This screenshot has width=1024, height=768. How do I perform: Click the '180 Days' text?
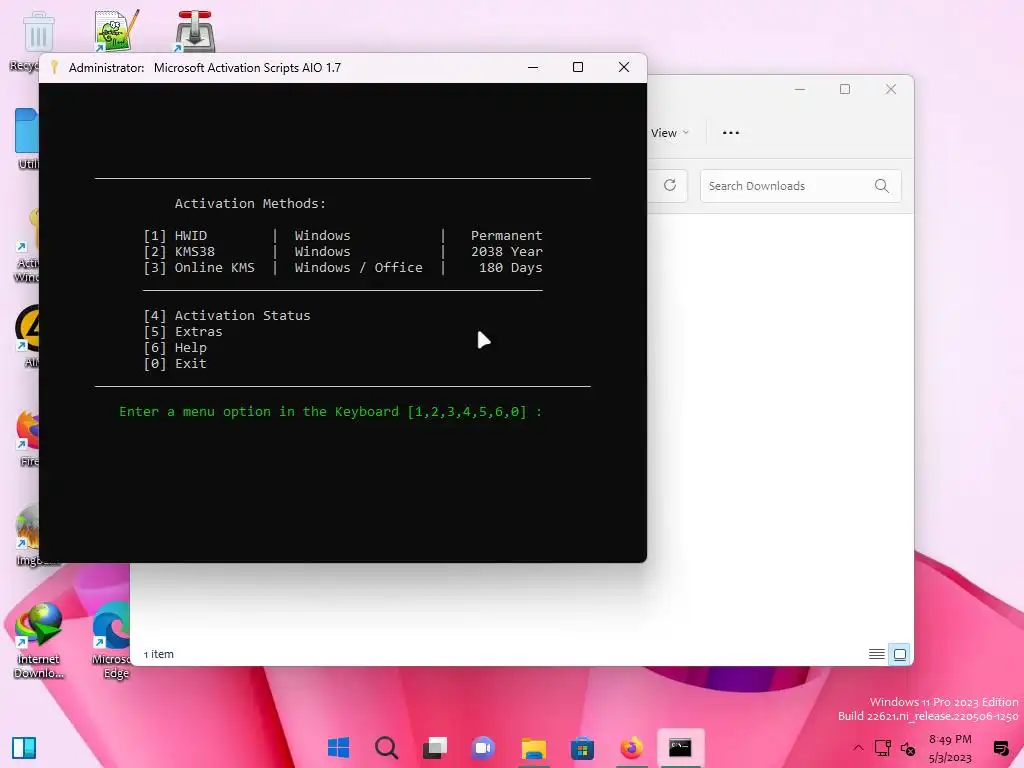(x=511, y=268)
